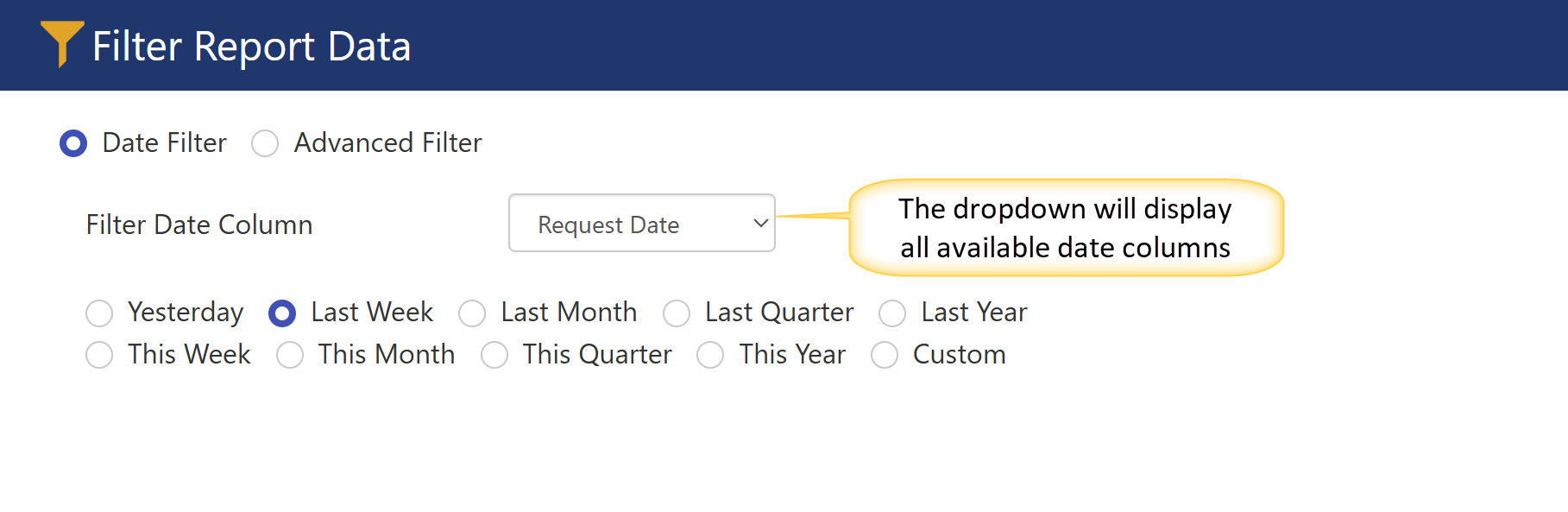Select Last Quarter as date range
The image size is (1568, 512).
point(677,313)
